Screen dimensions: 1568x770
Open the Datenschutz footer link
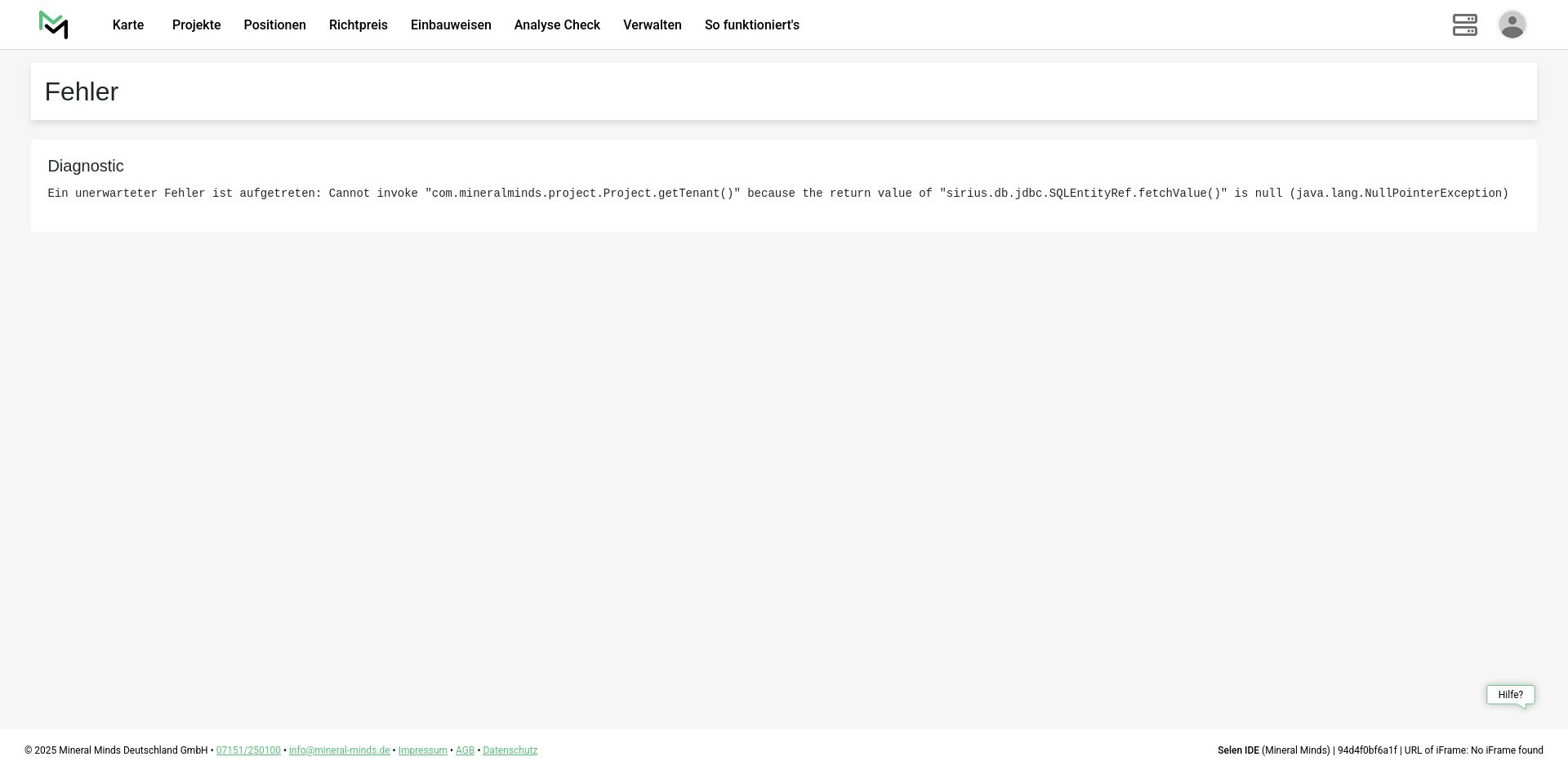(510, 750)
